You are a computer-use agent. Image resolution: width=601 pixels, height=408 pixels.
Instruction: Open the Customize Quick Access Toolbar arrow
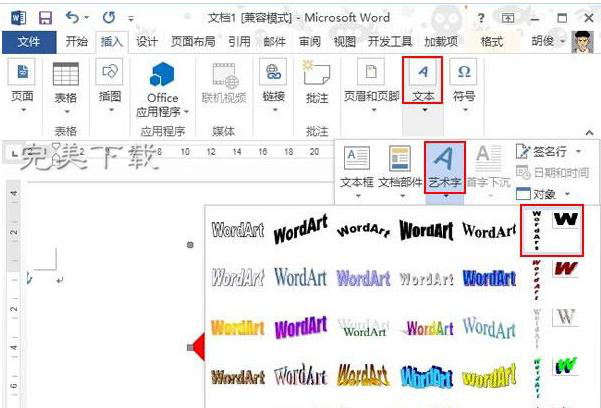(x=131, y=18)
